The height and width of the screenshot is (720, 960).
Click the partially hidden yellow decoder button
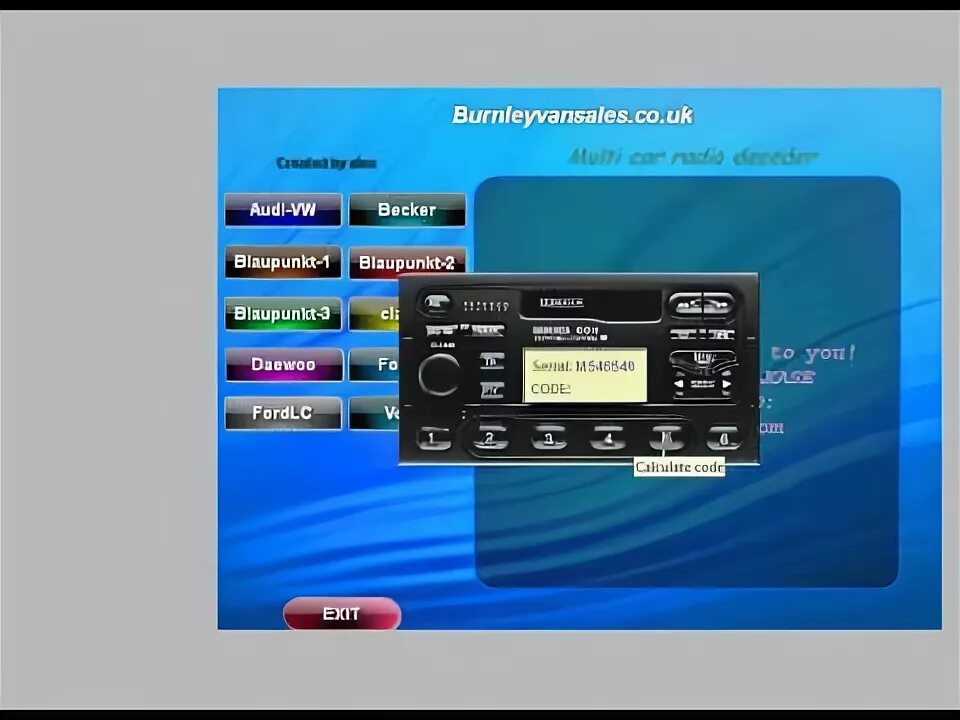point(374,314)
